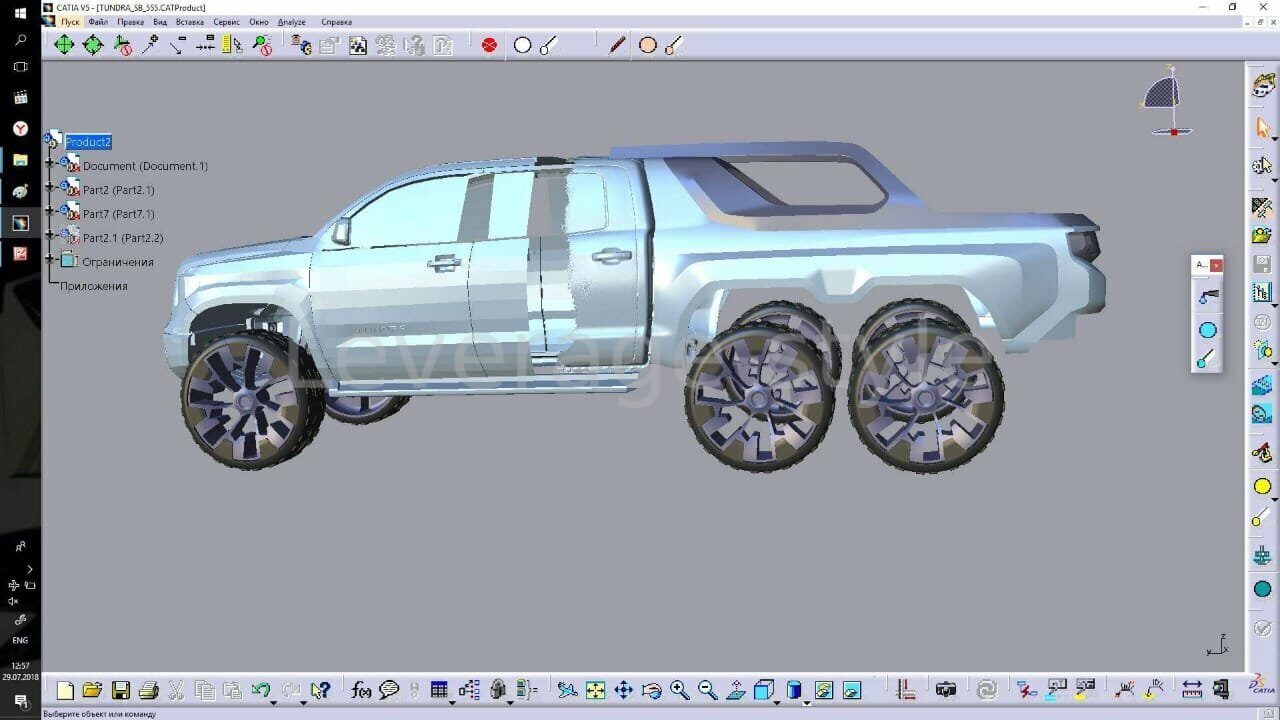Expand the Ограничения constraints node

point(50,260)
